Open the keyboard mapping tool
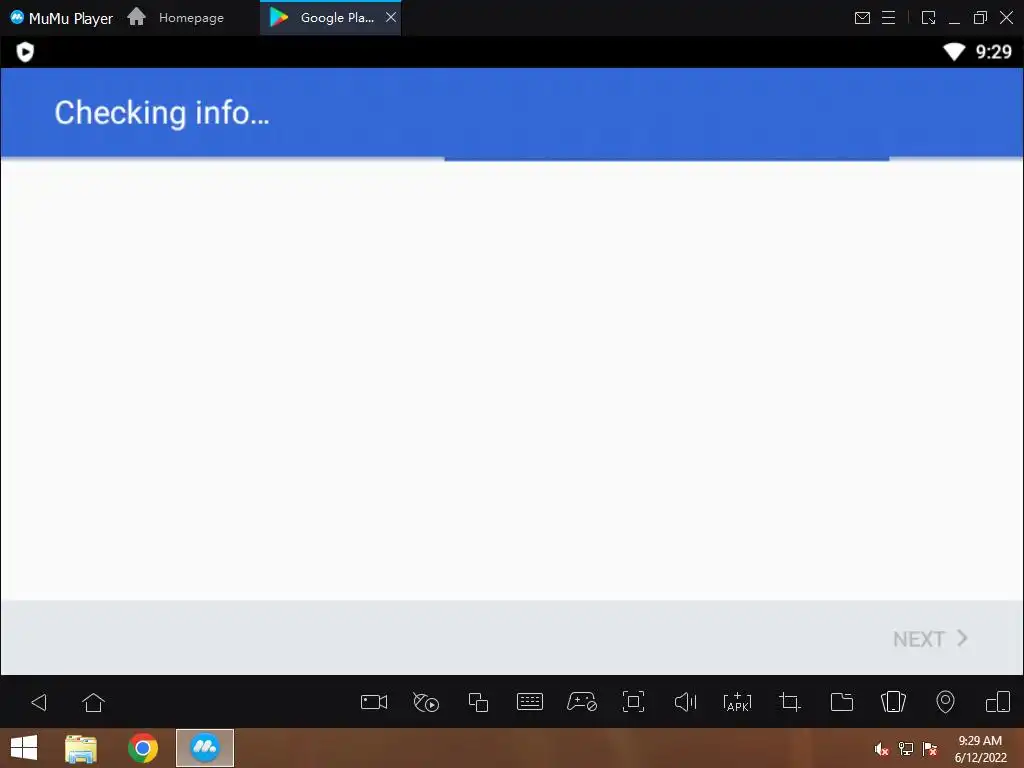1024x768 pixels. (x=530, y=702)
